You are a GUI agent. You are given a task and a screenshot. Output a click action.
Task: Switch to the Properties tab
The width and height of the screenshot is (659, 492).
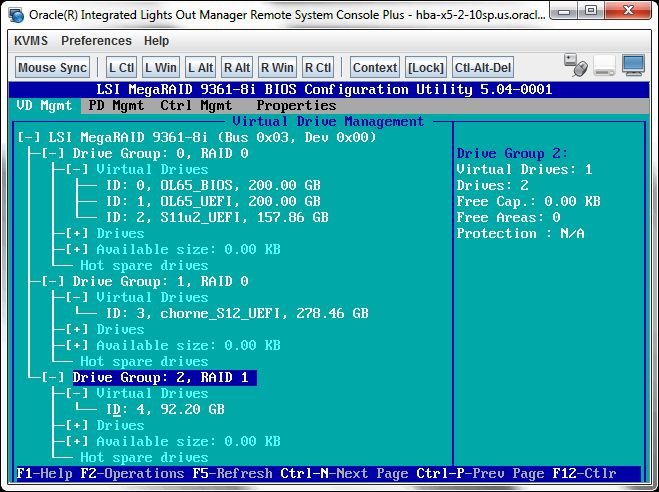point(296,105)
